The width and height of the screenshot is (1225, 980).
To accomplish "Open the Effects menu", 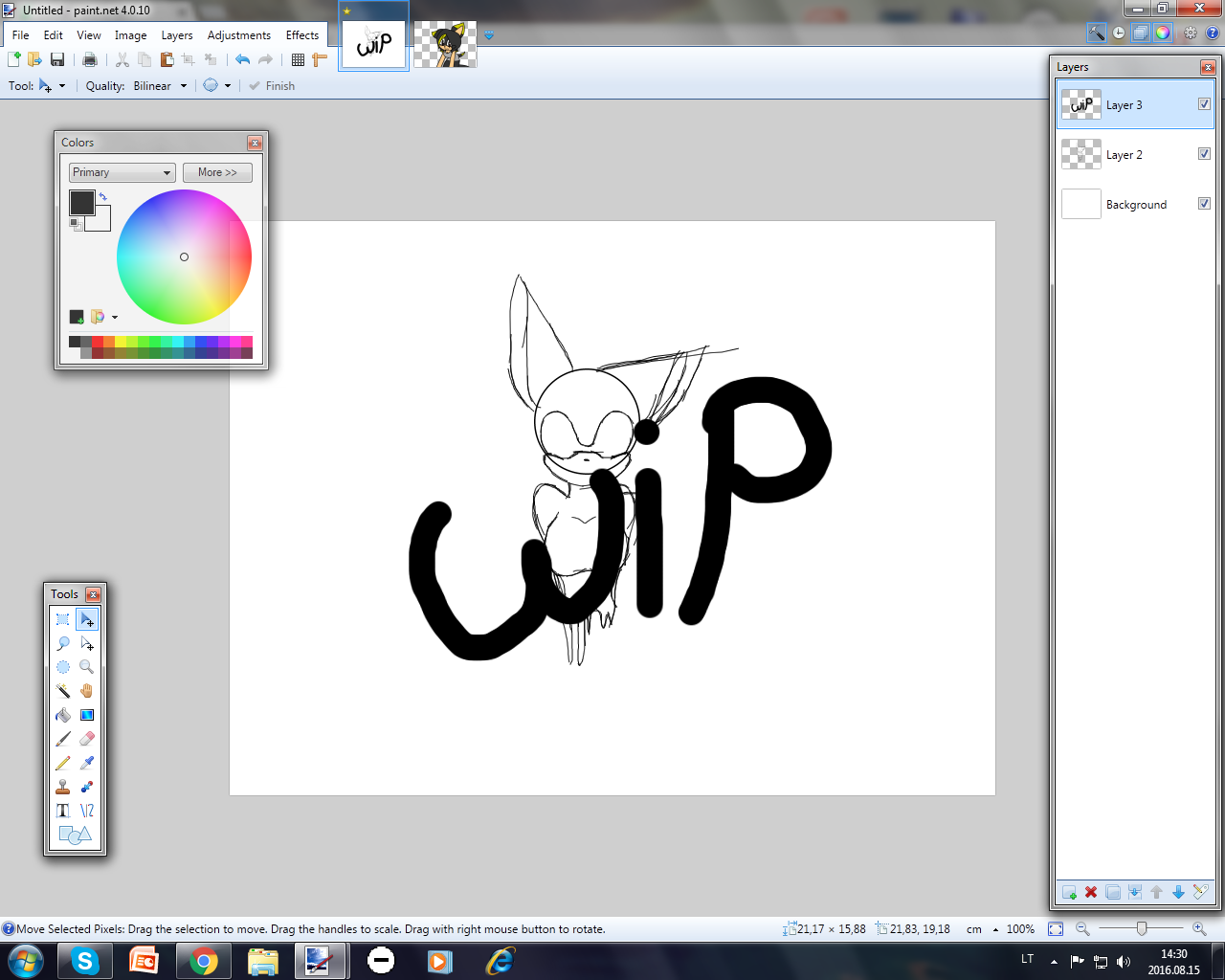I will click(302, 35).
